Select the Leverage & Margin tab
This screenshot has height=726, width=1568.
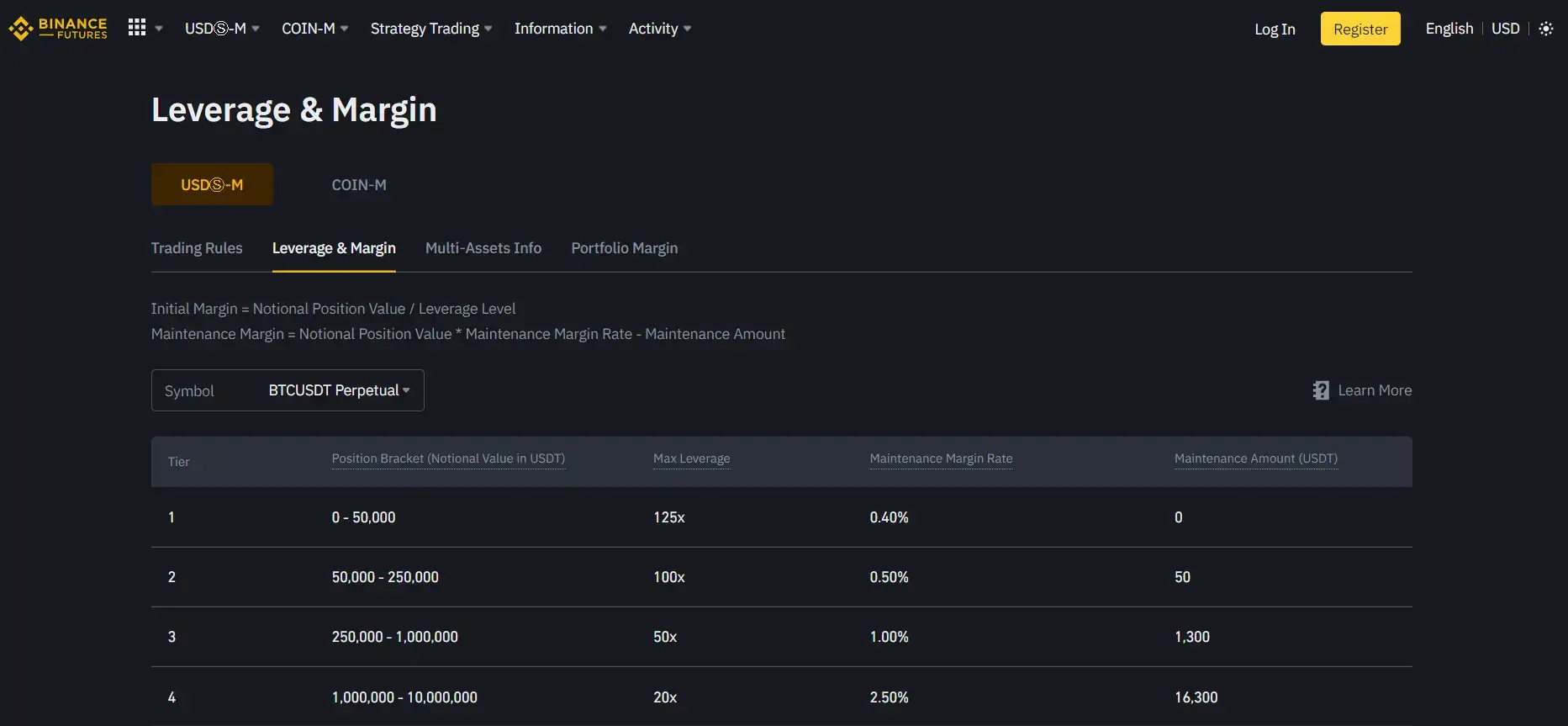coord(334,248)
